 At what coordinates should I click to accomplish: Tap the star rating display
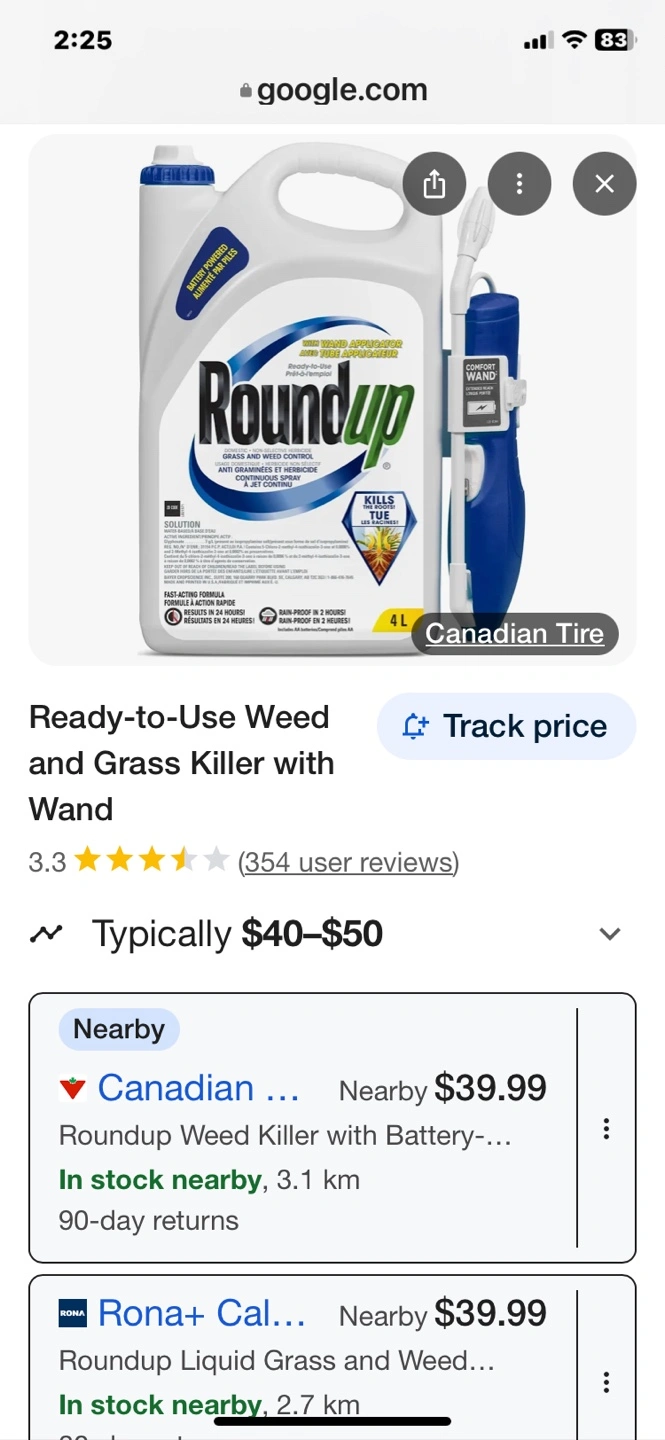pyautogui.click(x=151, y=860)
